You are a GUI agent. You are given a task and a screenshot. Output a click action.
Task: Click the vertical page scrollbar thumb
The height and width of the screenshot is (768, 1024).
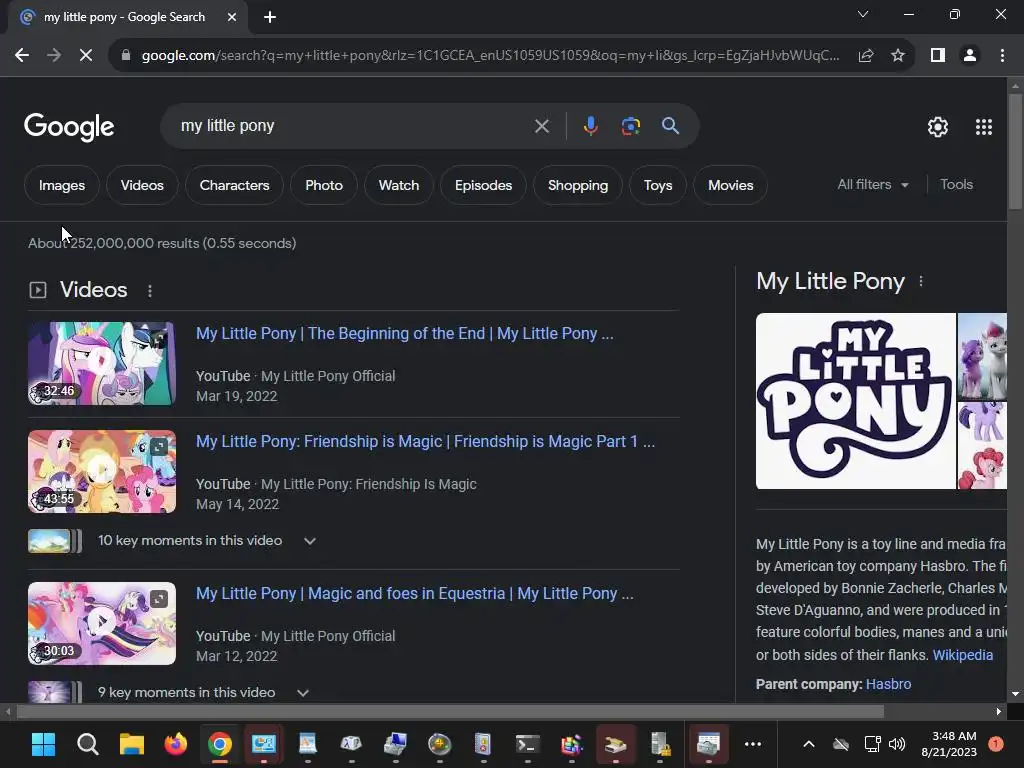[x=1015, y=152]
